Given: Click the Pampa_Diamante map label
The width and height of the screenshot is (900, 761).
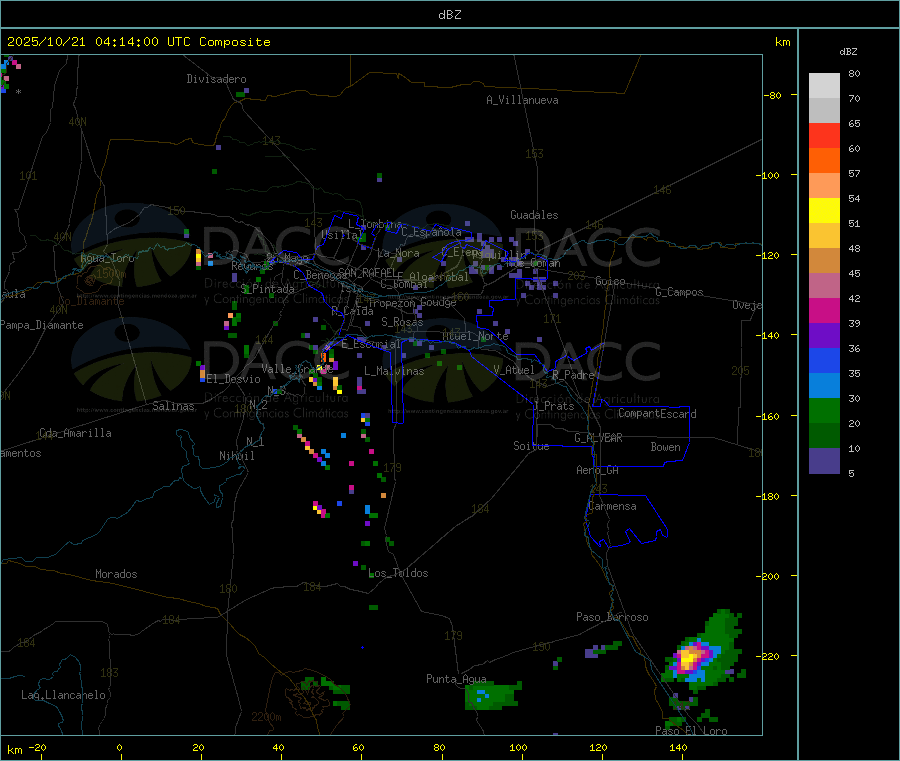Looking at the screenshot, I should 42,325.
